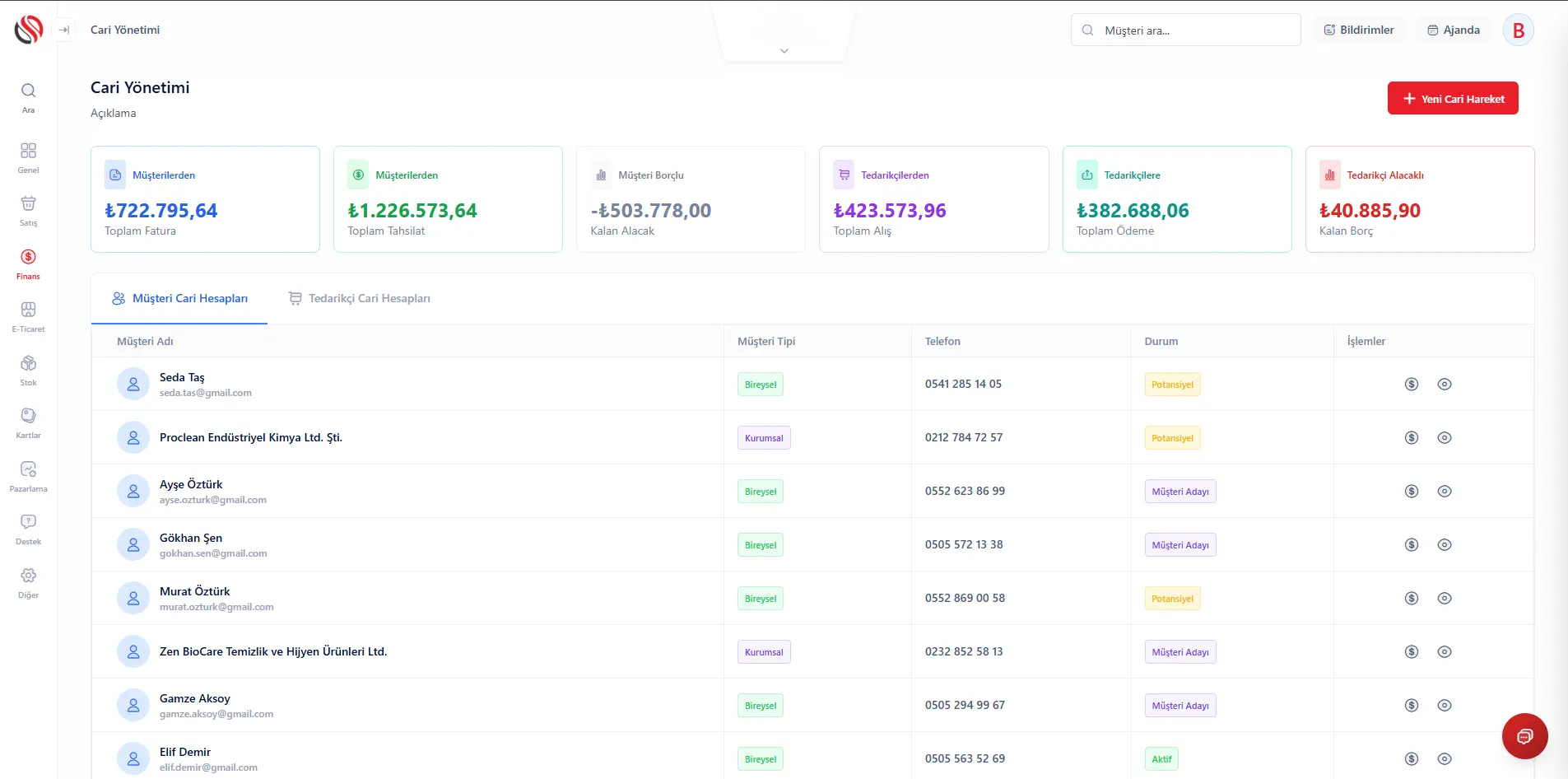Switch to Tedarikçi Cari Hesapları tab
This screenshot has height=779, width=1568.
point(360,298)
